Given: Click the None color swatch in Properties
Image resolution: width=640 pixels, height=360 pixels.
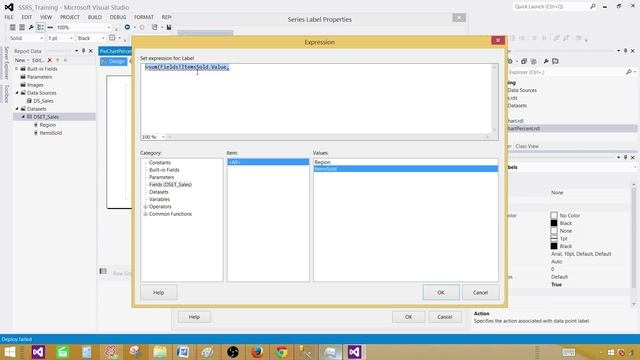Looking at the screenshot, I should [554, 231].
